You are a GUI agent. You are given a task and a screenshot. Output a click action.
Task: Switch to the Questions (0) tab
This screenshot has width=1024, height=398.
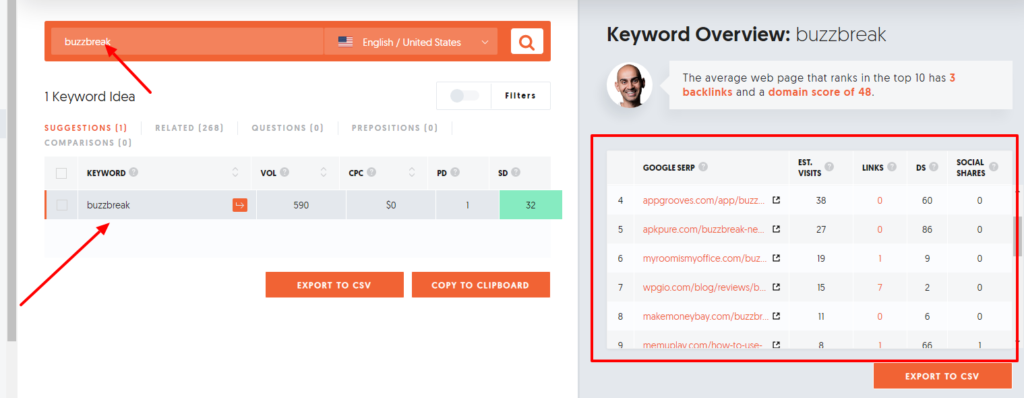pyautogui.click(x=287, y=128)
